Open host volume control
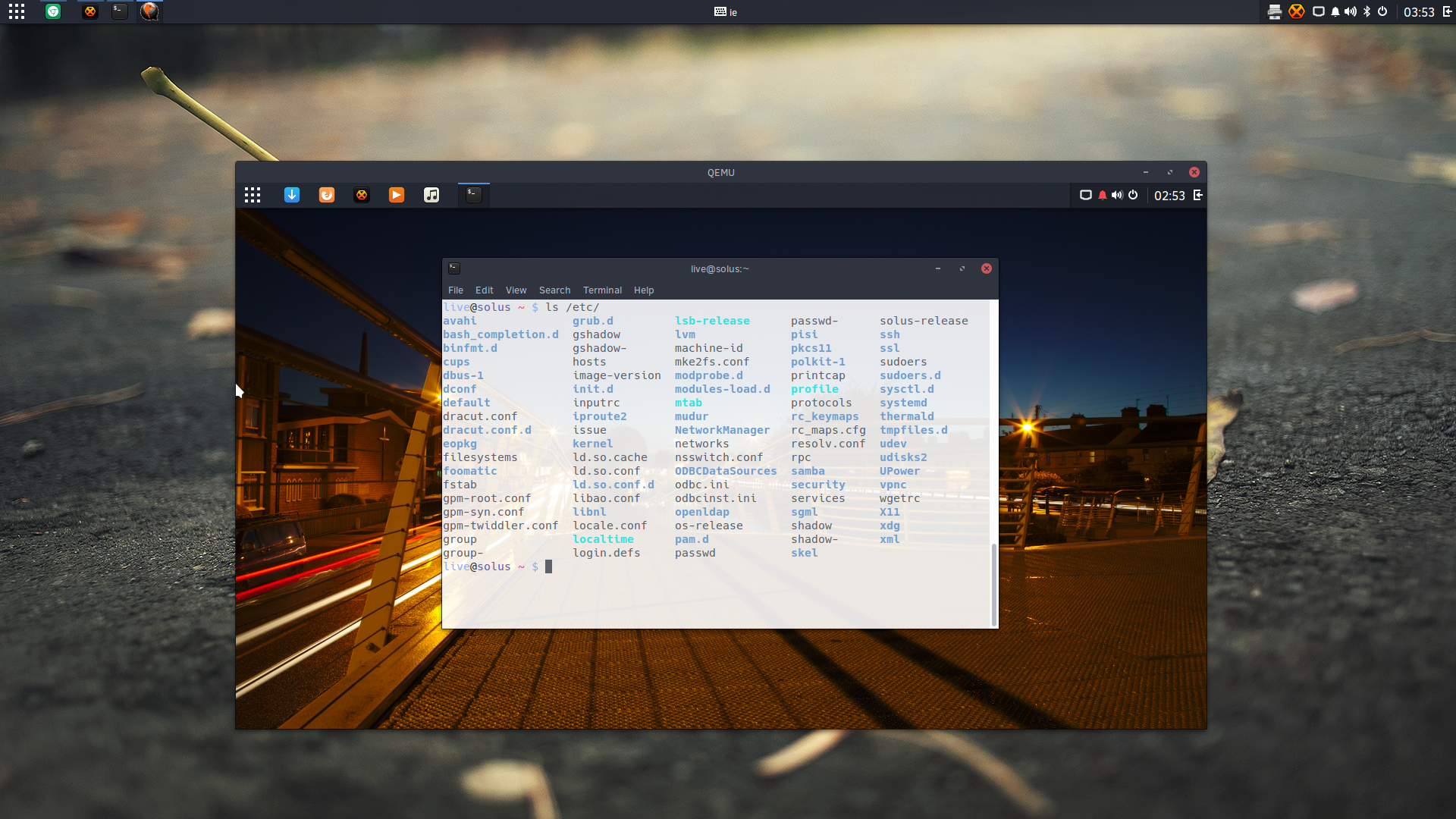 (x=1351, y=11)
